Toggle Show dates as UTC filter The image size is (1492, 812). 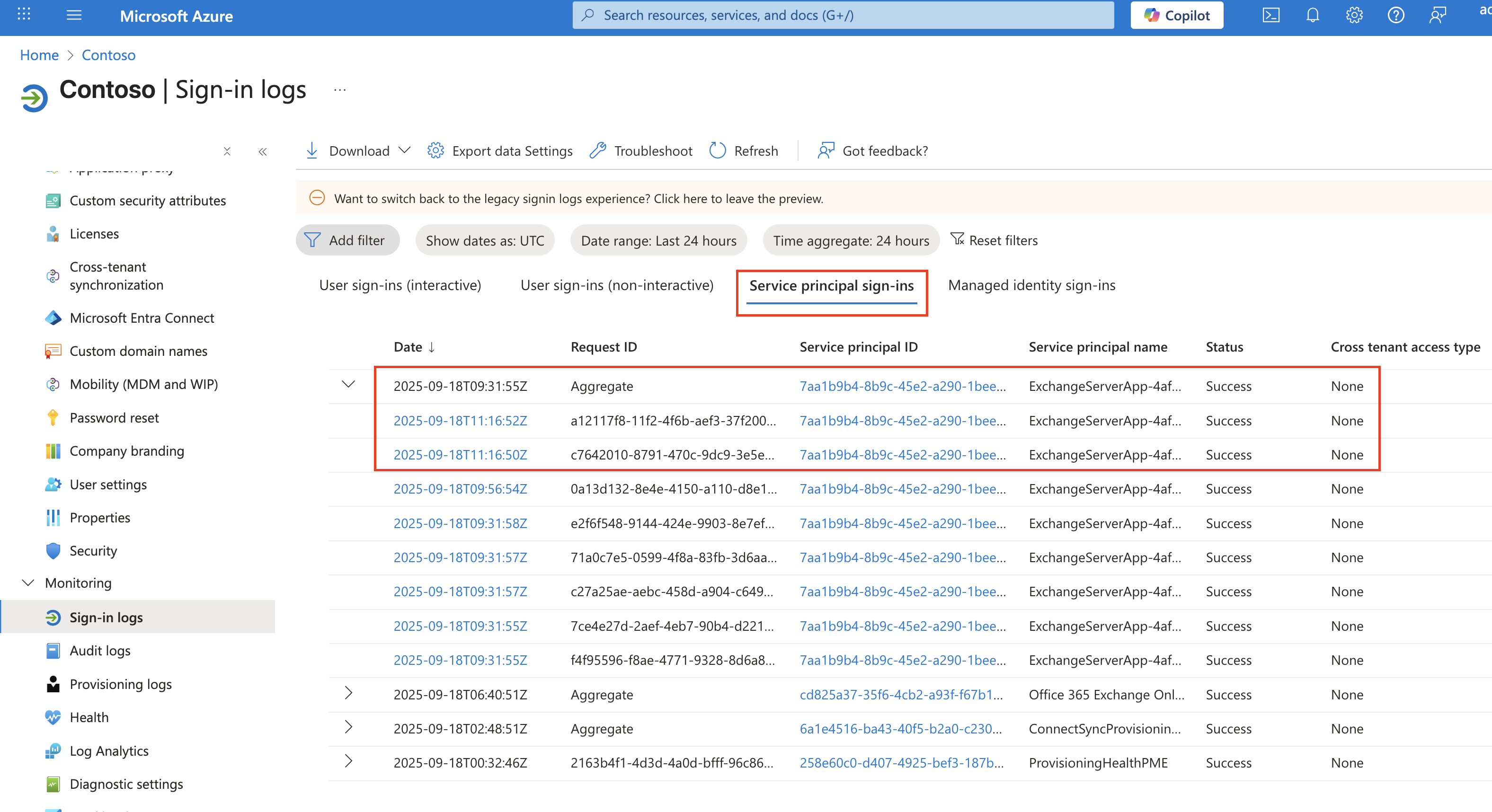point(484,240)
